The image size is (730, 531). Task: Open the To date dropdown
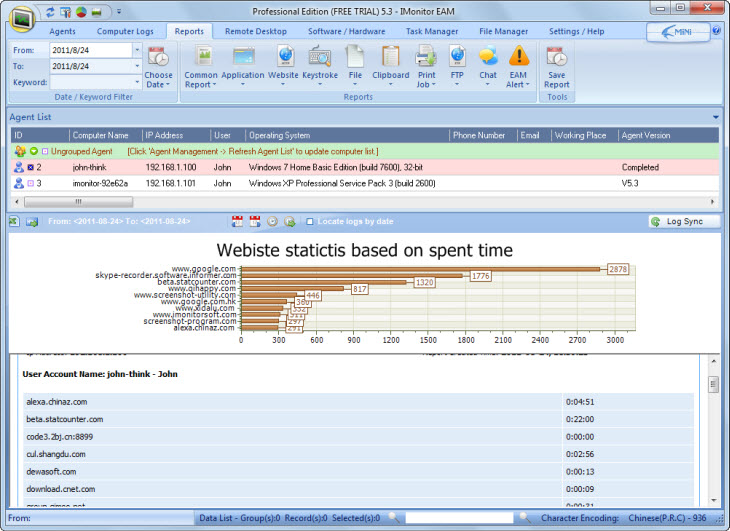pos(136,66)
